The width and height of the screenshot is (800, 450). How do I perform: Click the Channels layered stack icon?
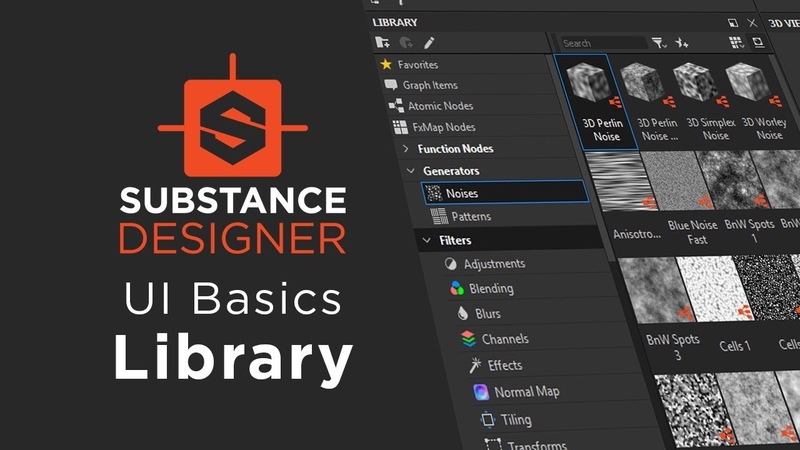tap(468, 339)
